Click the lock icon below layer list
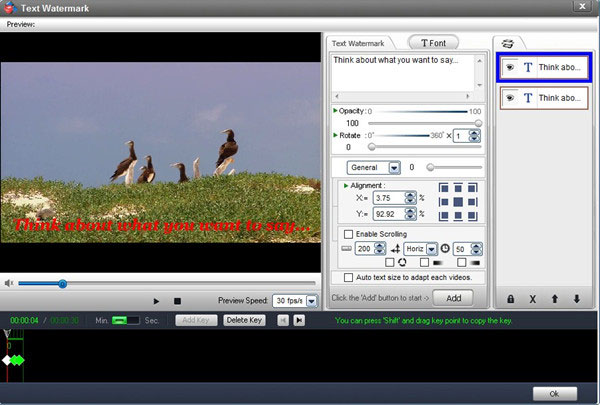 [510, 299]
